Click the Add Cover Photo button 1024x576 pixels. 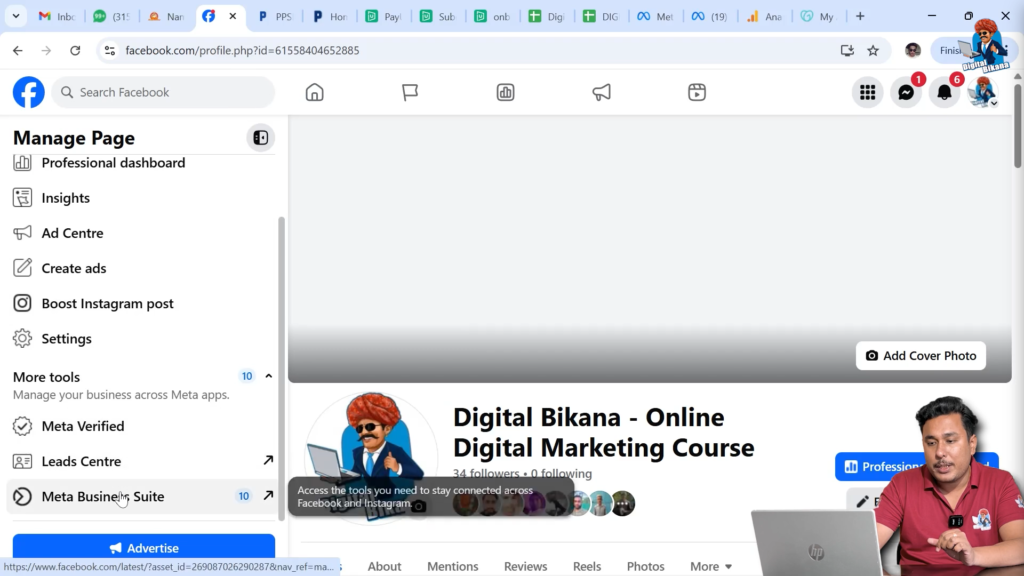point(919,355)
